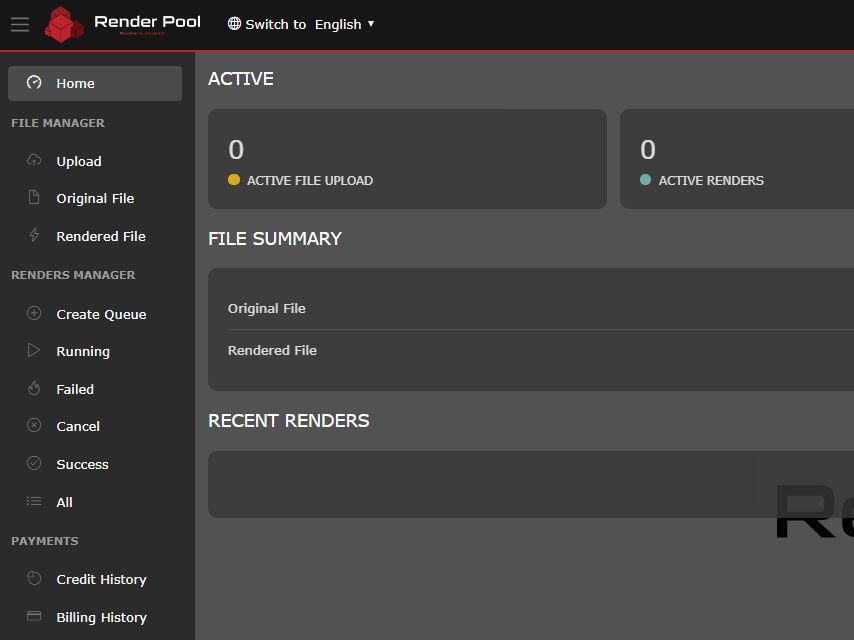Open the Original File section via its document icon
854x640 pixels.
pos(33,198)
